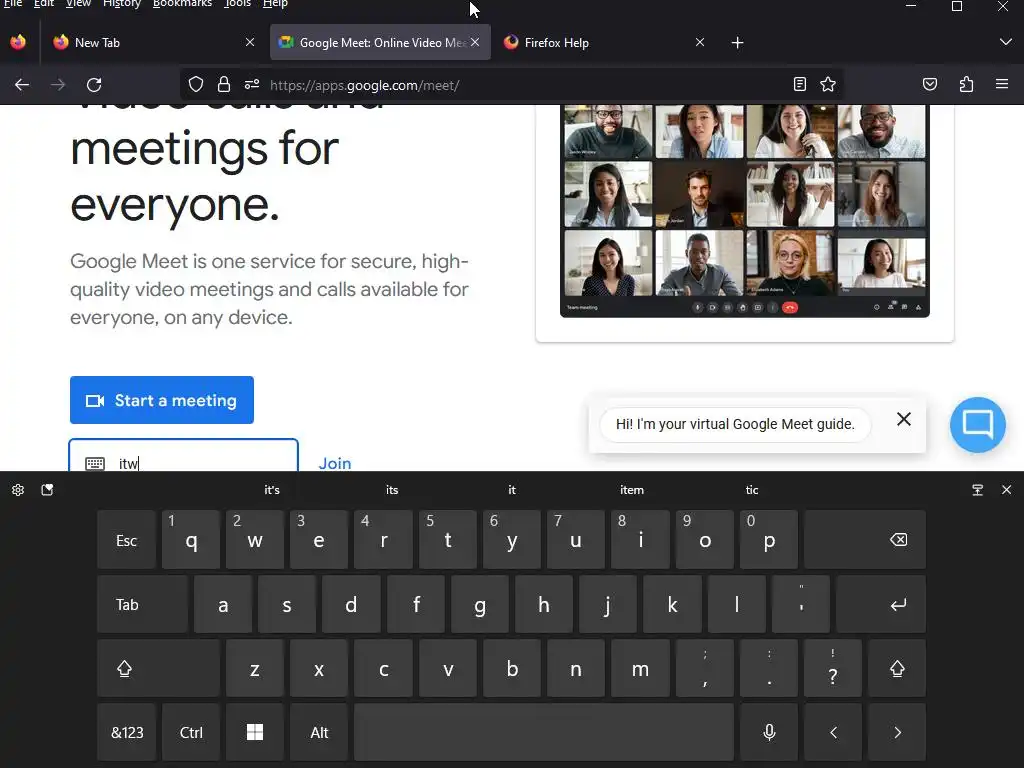Viewport: 1024px width, 768px height.
Task: Click the Start a meeting button
Action: click(162, 400)
